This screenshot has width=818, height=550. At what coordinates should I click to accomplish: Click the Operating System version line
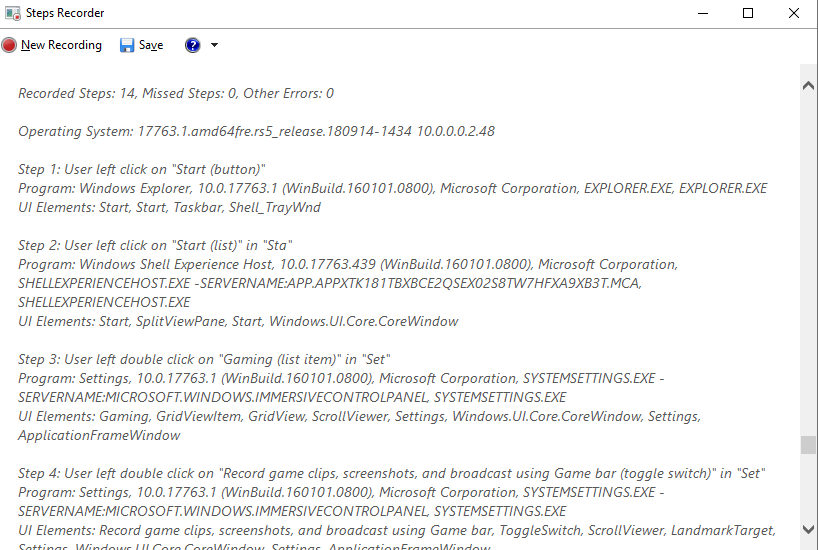coord(256,131)
